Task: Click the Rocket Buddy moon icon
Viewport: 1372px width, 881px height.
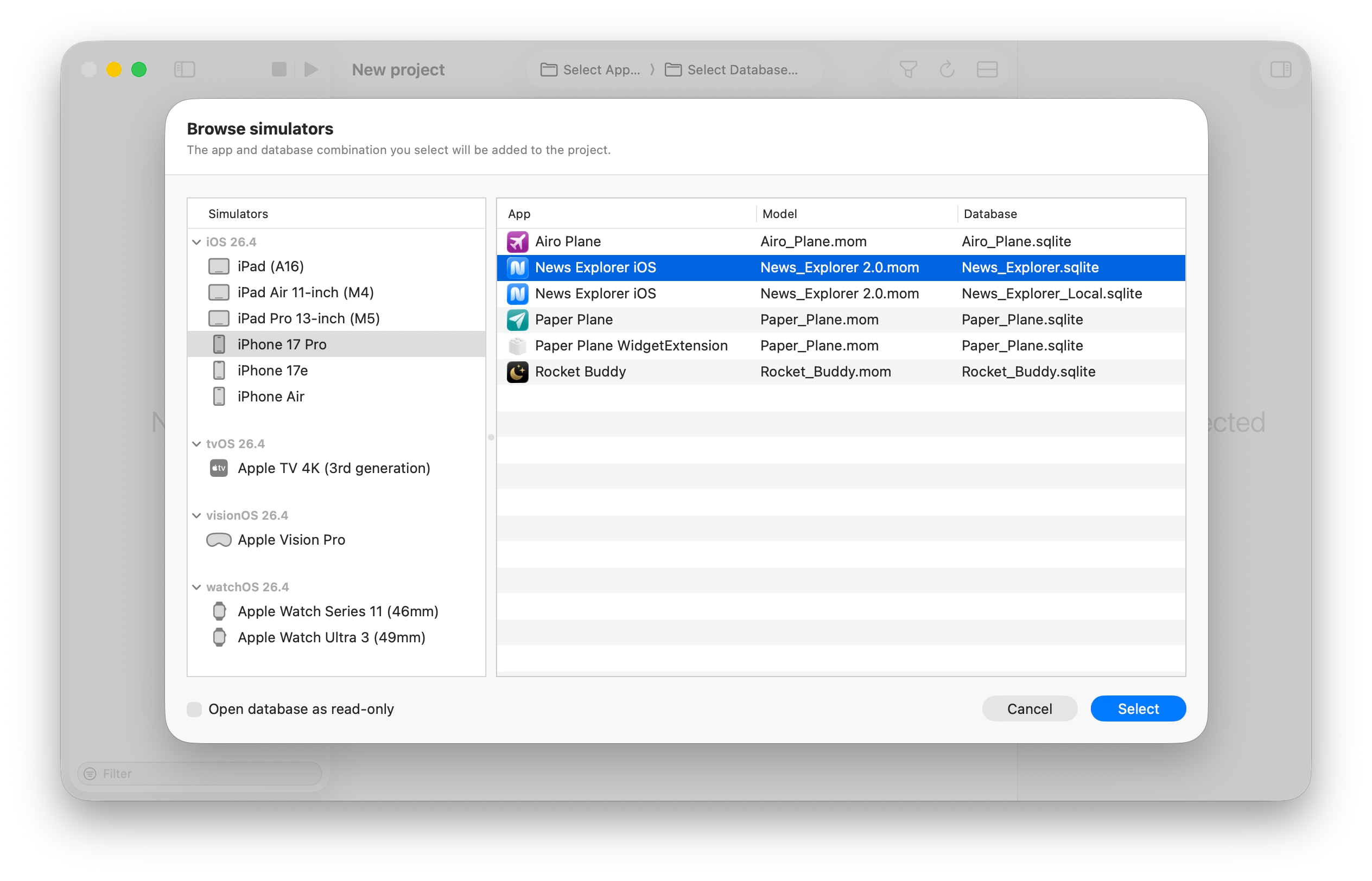Action: point(517,372)
